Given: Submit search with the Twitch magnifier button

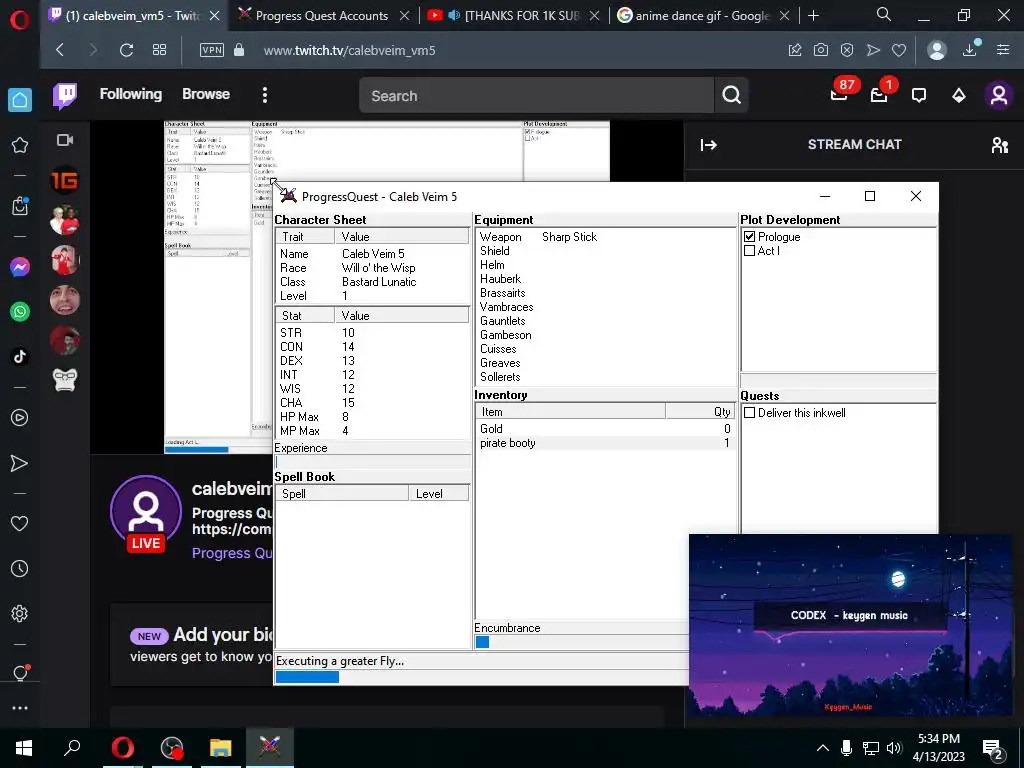Looking at the screenshot, I should point(731,95).
